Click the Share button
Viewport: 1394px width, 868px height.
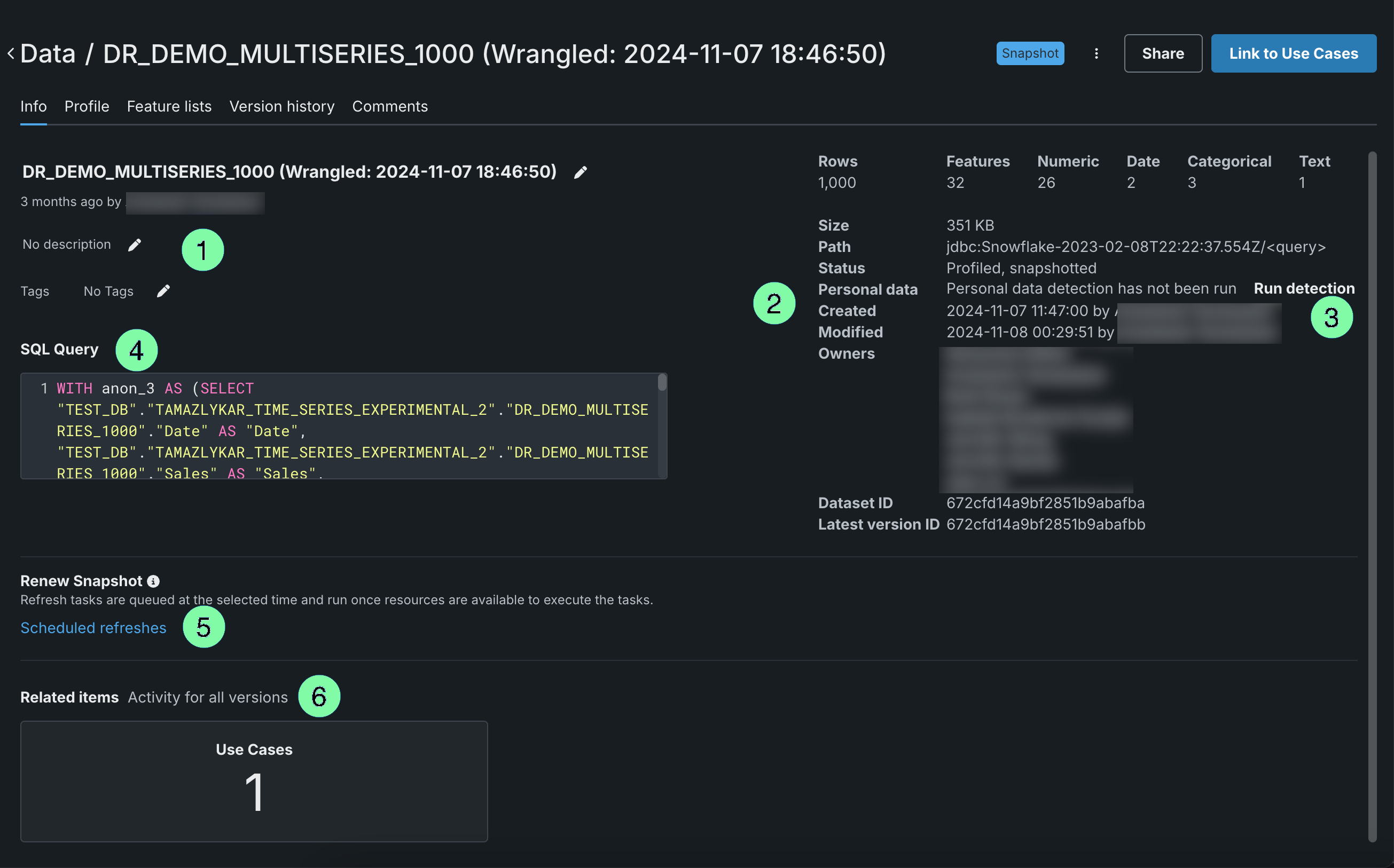[1163, 53]
